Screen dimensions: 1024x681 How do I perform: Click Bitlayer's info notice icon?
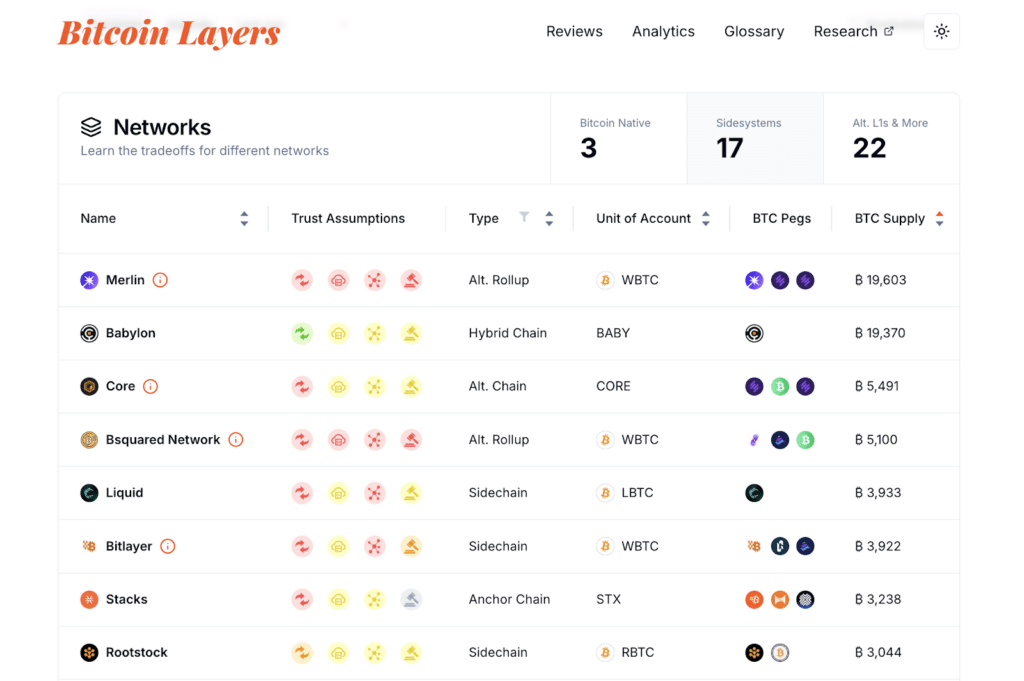click(168, 546)
